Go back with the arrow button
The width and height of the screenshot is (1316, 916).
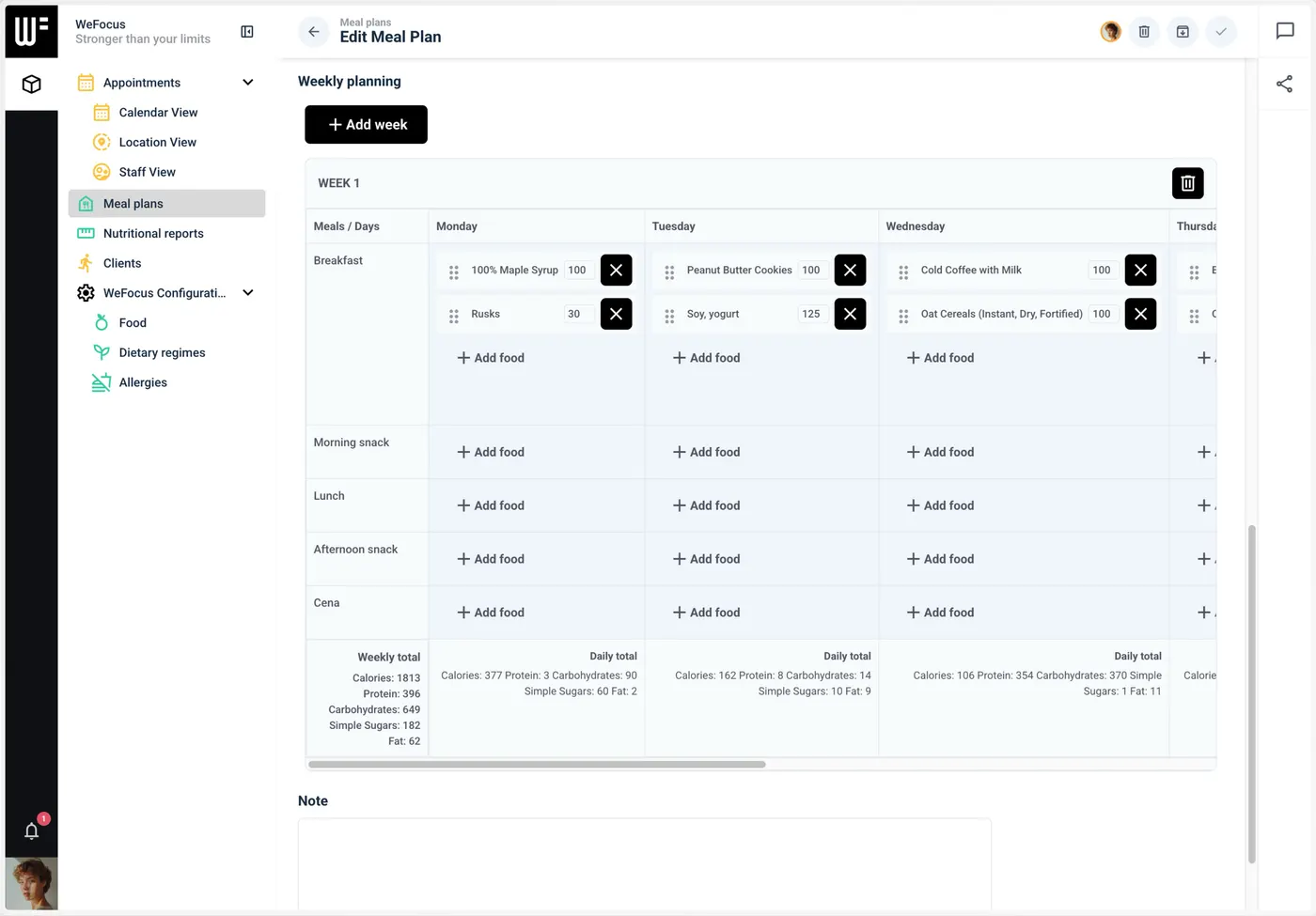(x=314, y=32)
